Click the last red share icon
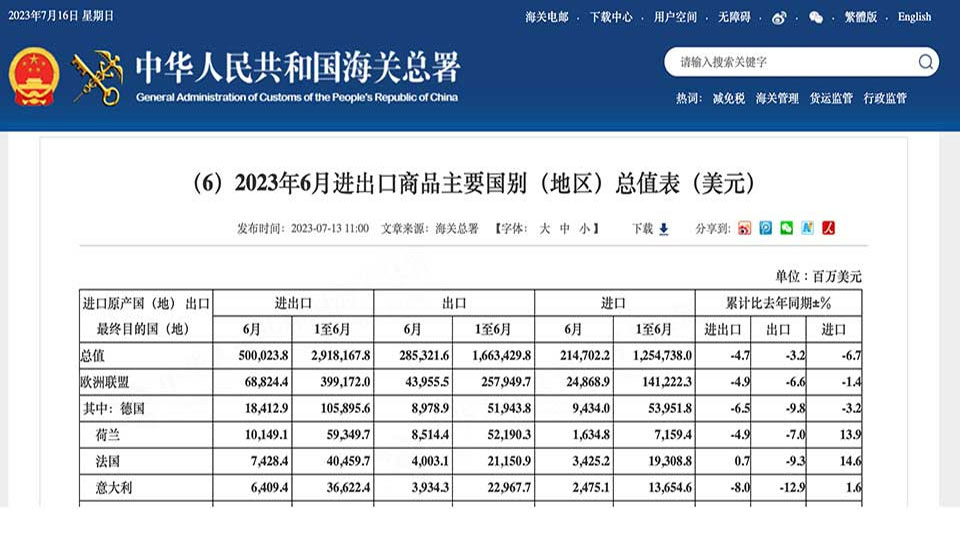Screen dimensions: 960x540 [828, 228]
